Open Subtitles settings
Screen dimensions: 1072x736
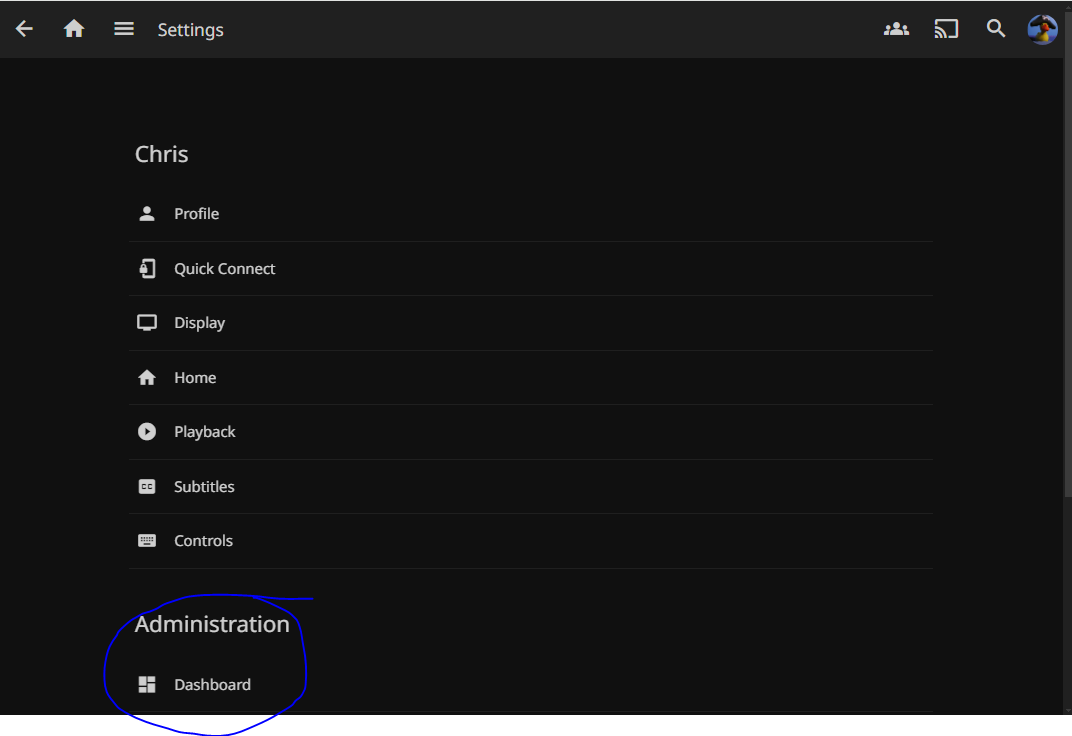[x=204, y=487]
